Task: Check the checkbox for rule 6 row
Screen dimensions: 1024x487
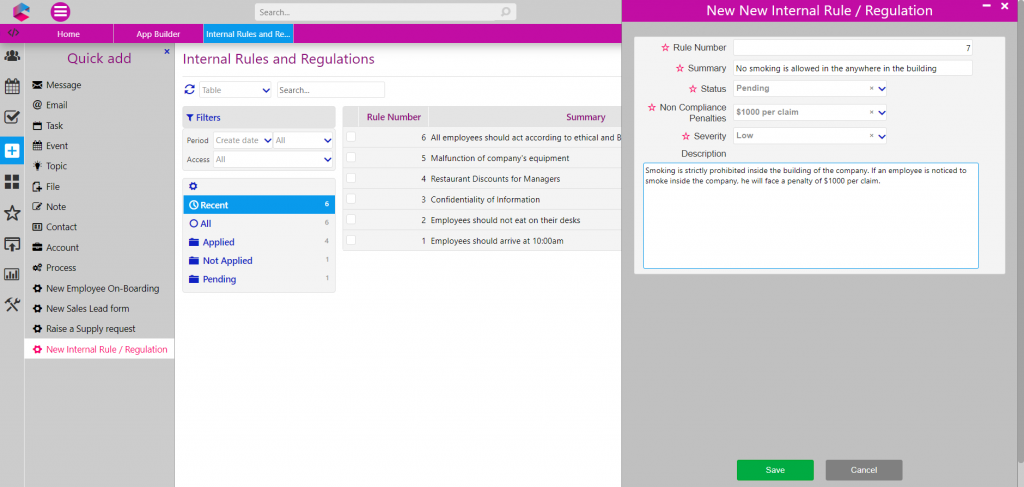Action: click(351, 137)
